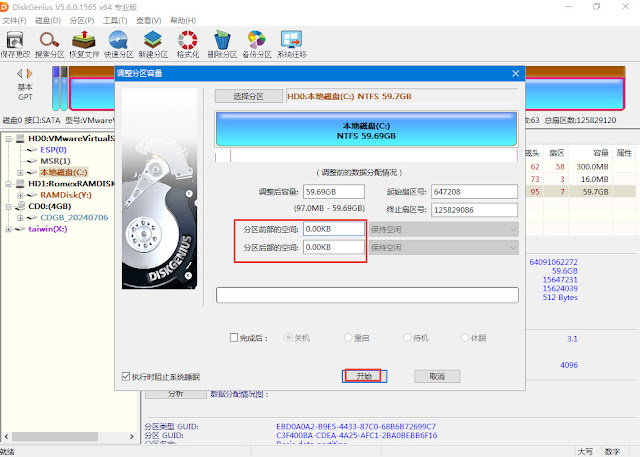The image size is (640, 457).
Task: Expand the taiwin(X:) tree node
Action: pyautogui.click(x=8, y=229)
